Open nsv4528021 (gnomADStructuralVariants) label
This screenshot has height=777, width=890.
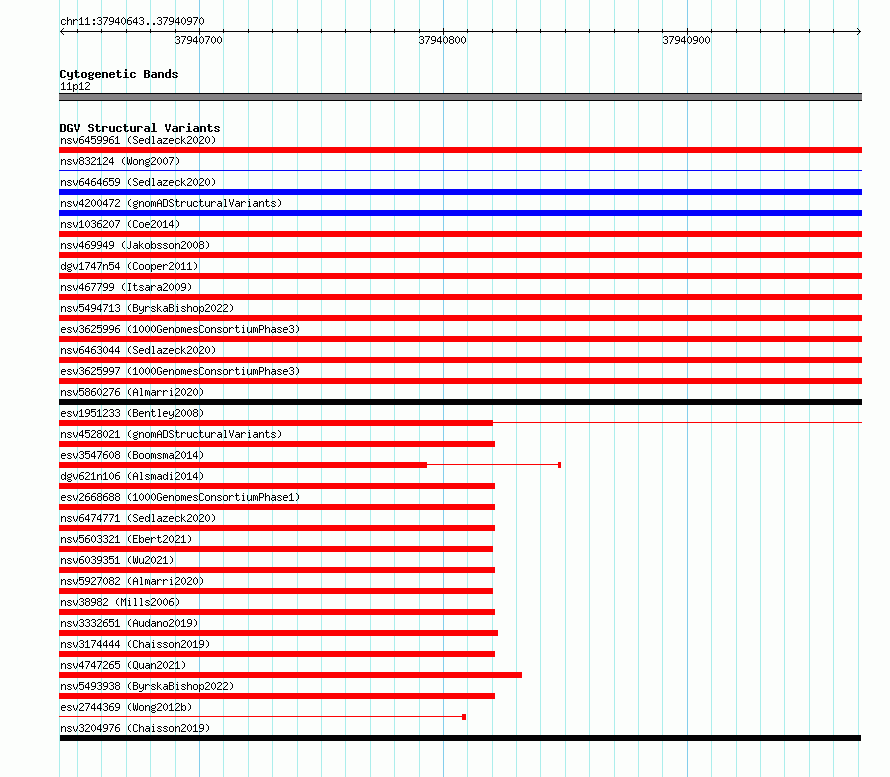[x=171, y=434]
